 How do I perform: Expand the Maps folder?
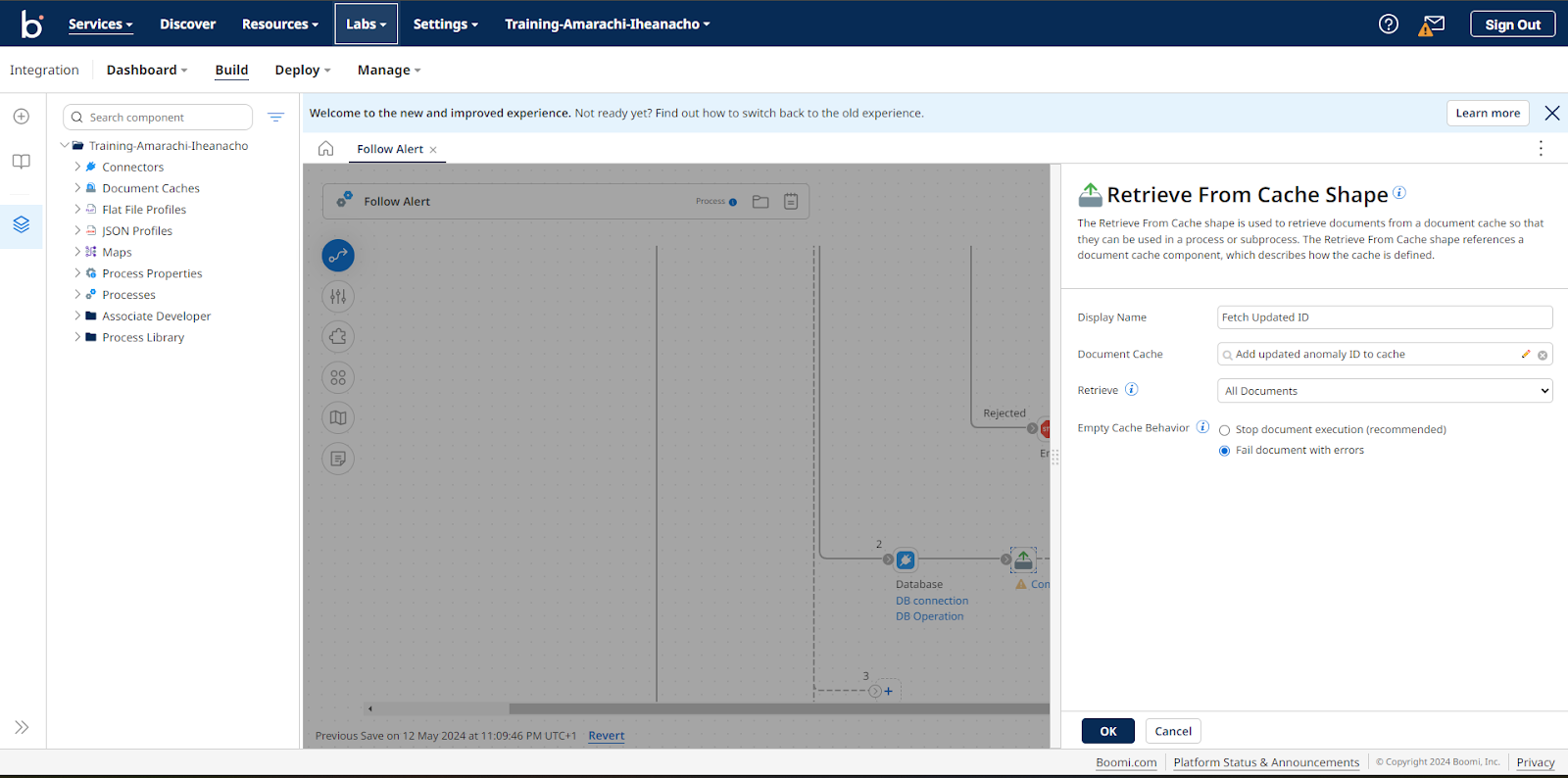(77, 252)
